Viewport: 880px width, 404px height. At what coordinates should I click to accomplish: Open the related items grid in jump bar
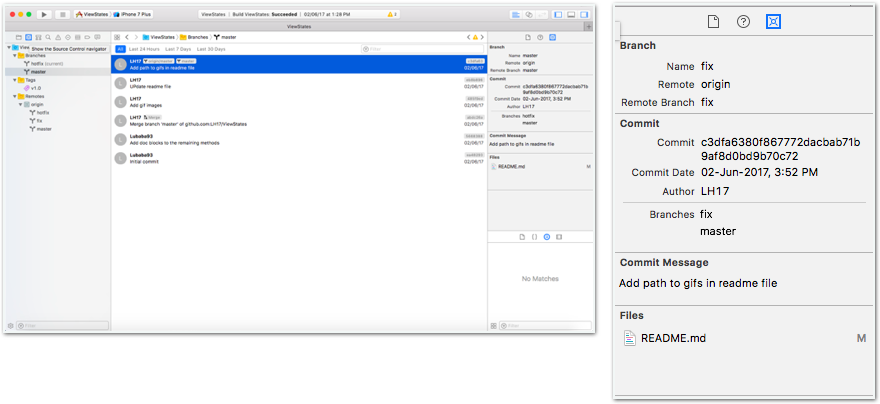click(117, 37)
